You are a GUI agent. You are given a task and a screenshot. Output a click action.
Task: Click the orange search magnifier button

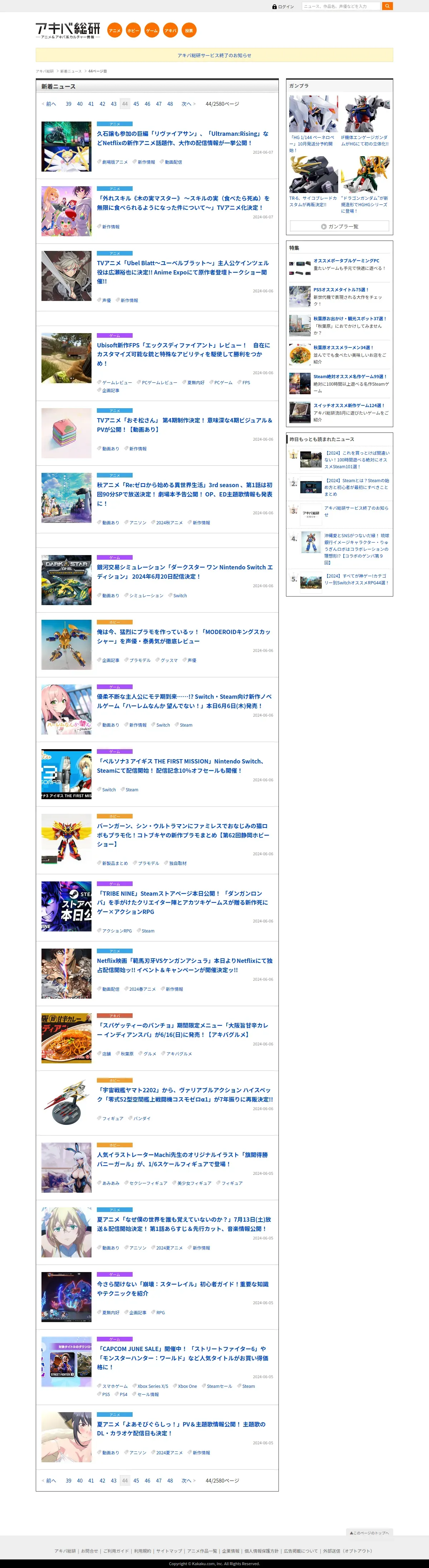click(x=387, y=6)
